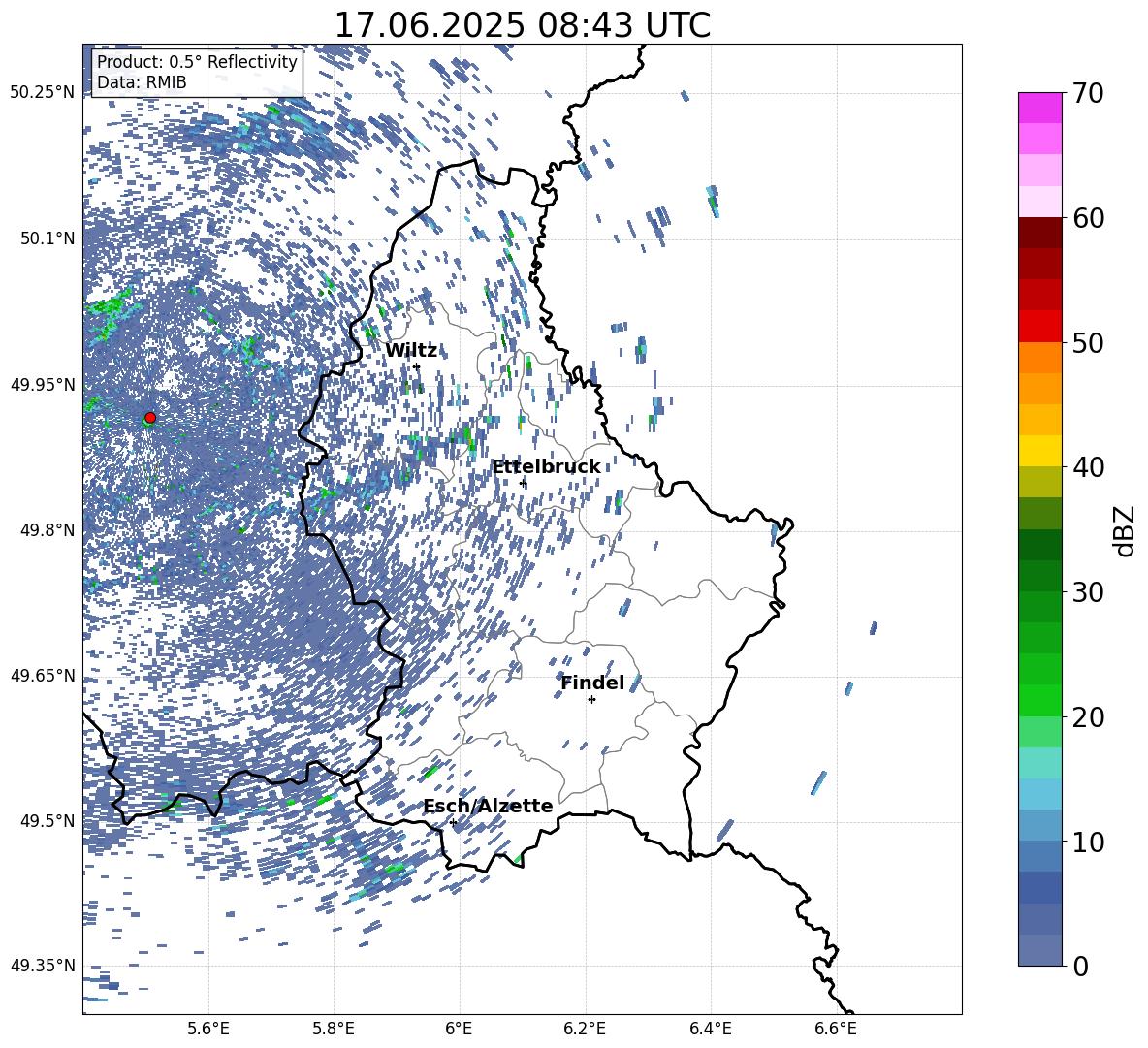Click the 50.1°N latitude label

[47, 238]
